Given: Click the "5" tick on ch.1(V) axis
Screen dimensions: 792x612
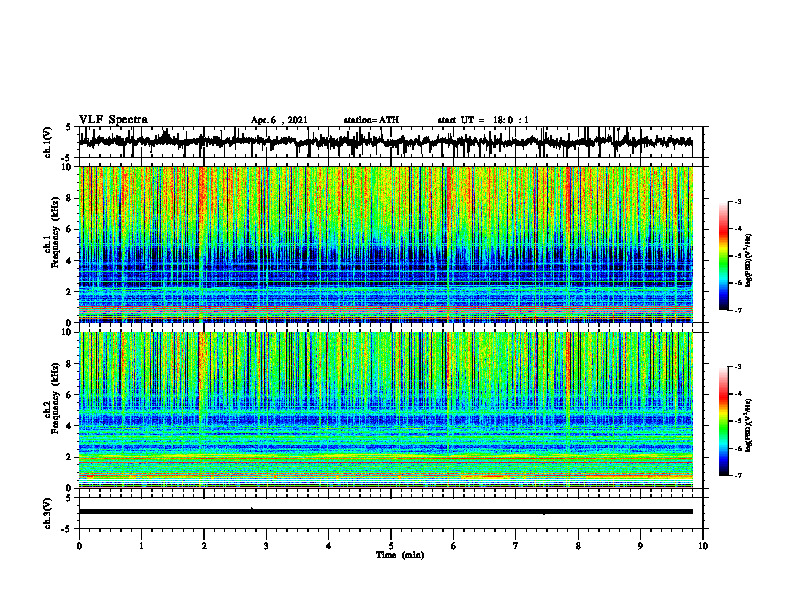Looking at the screenshot, I should point(69,128).
